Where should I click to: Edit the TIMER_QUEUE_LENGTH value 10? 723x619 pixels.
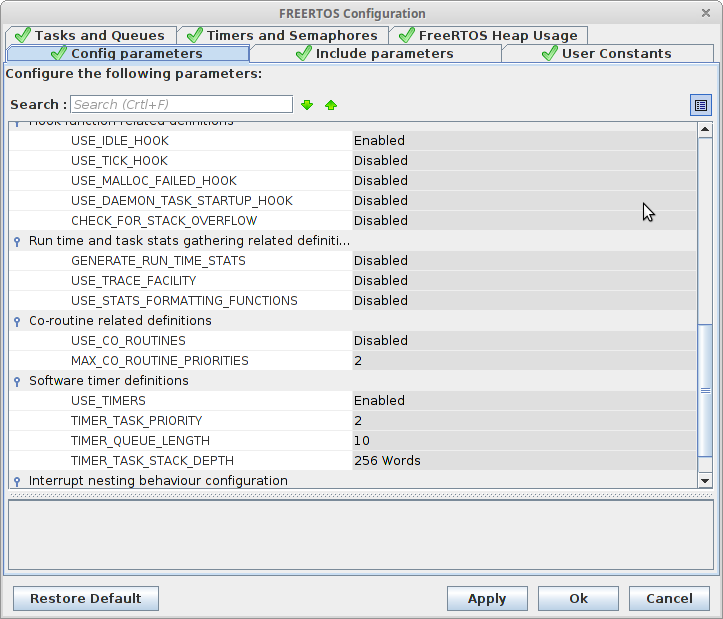pyautogui.click(x=524, y=440)
